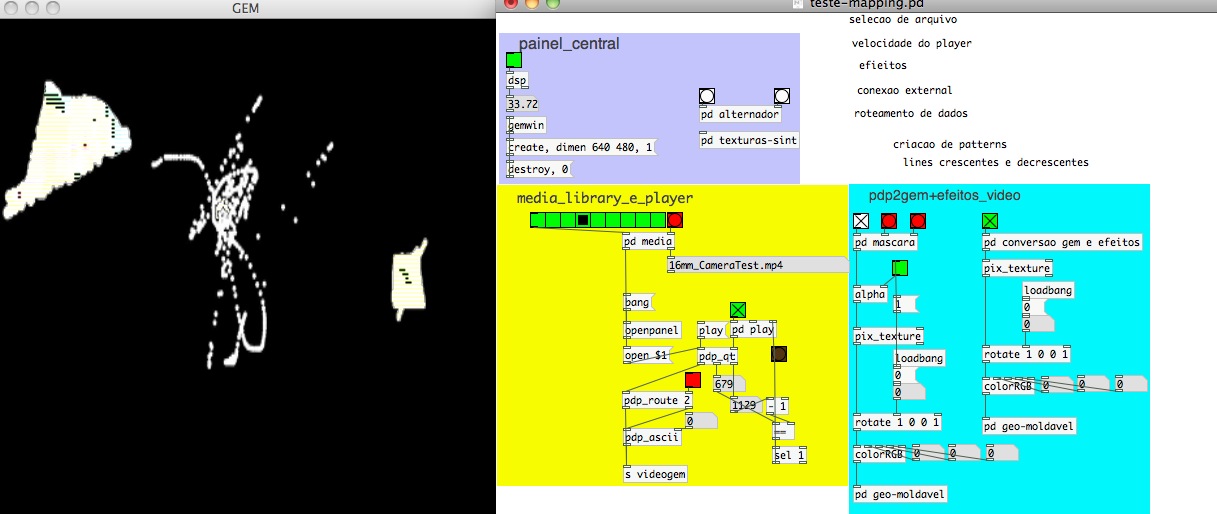The width and height of the screenshot is (1217, 514).
Task: Click the 'destroy, 0' message box
Action: [x=539, y=170]
